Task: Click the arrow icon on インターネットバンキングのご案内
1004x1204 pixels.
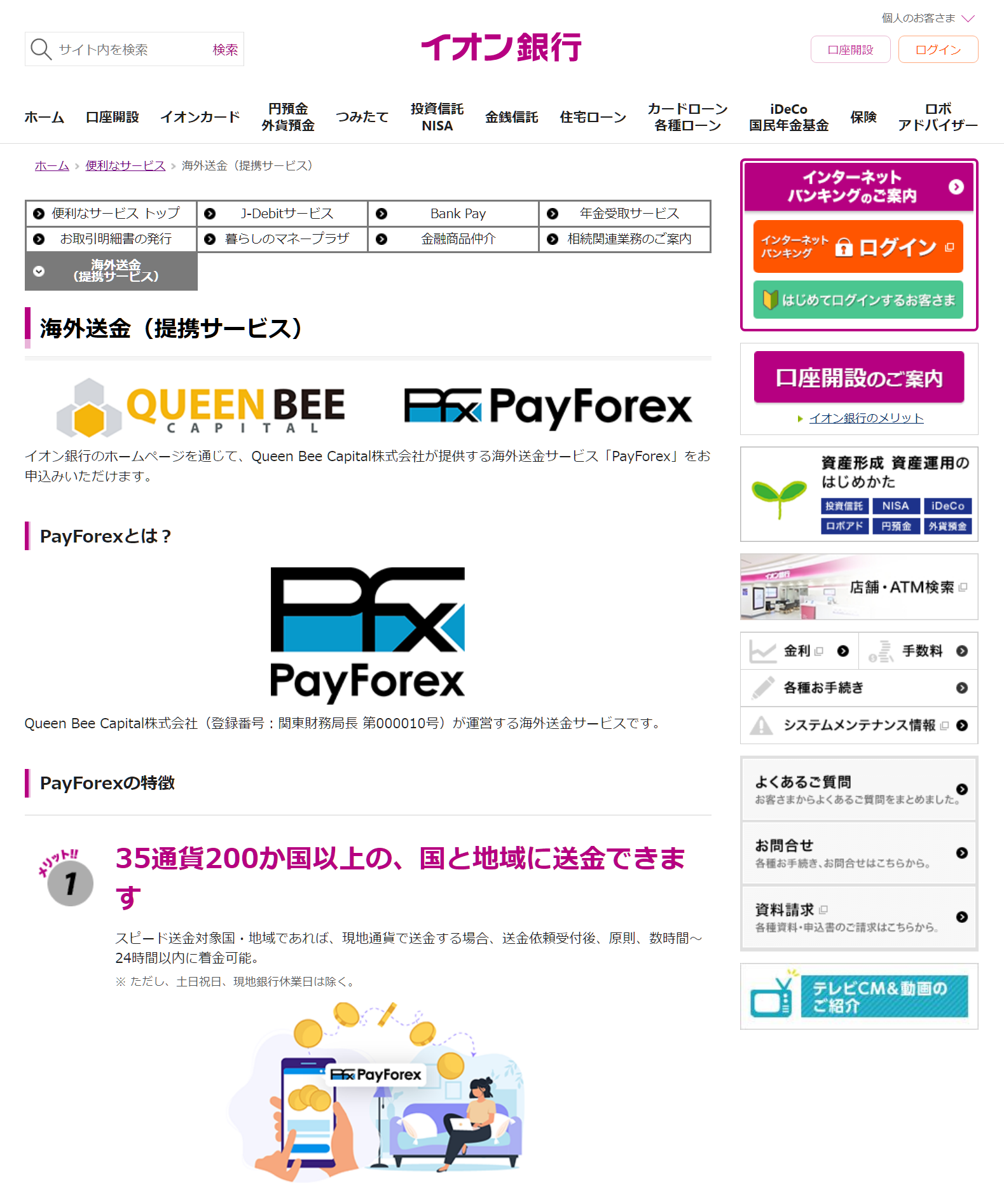Action: click(956, 186)
